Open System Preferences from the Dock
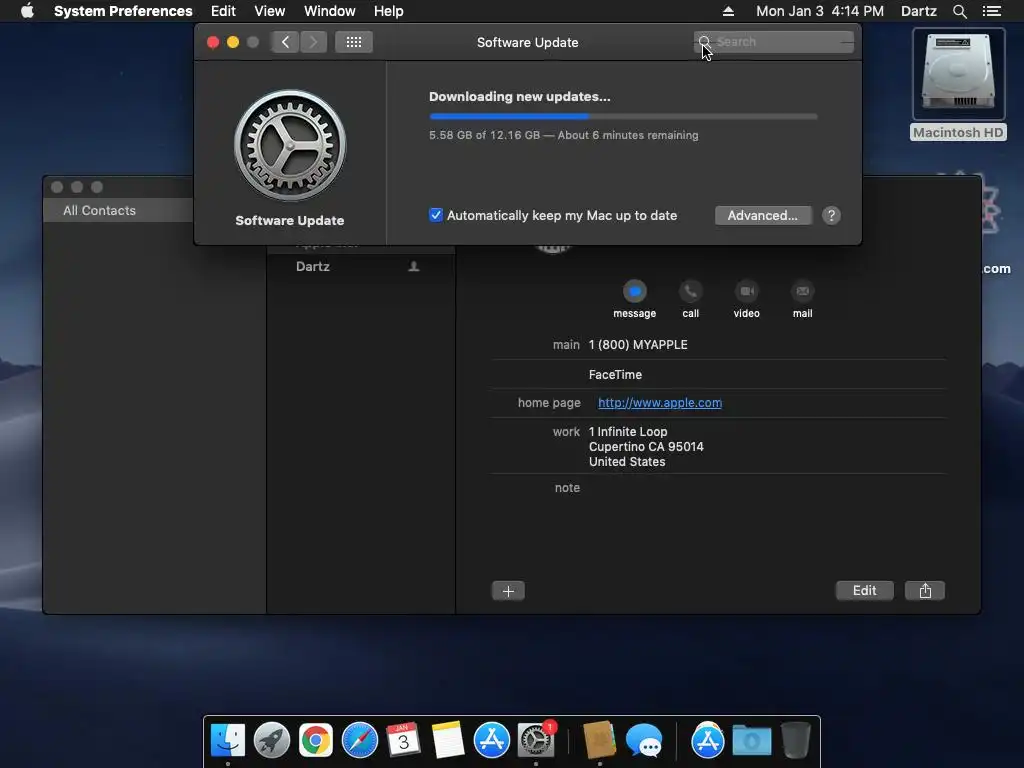 coord(536,741)
